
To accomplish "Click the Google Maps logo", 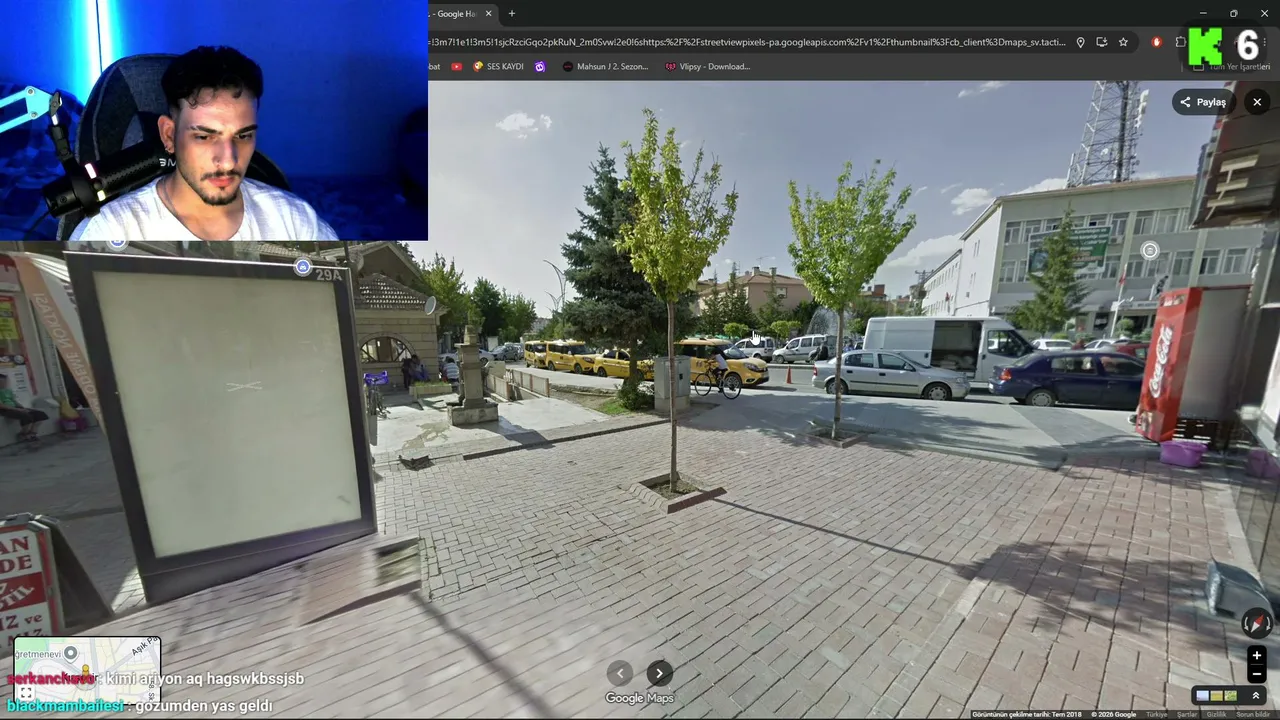I will click(x=639, y=698).
